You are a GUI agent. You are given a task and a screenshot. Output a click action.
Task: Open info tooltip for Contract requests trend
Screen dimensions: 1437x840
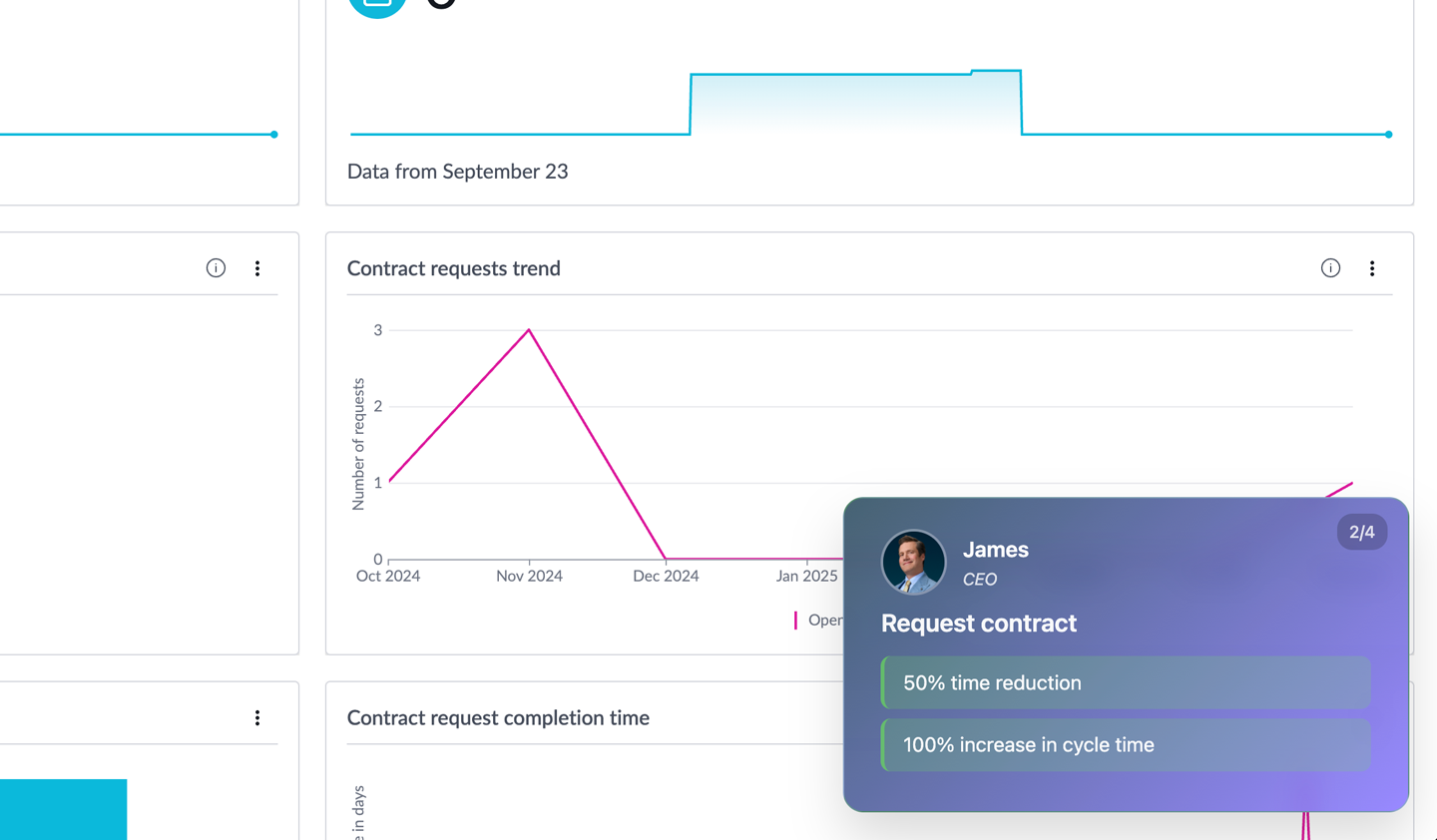(1330, 268)
